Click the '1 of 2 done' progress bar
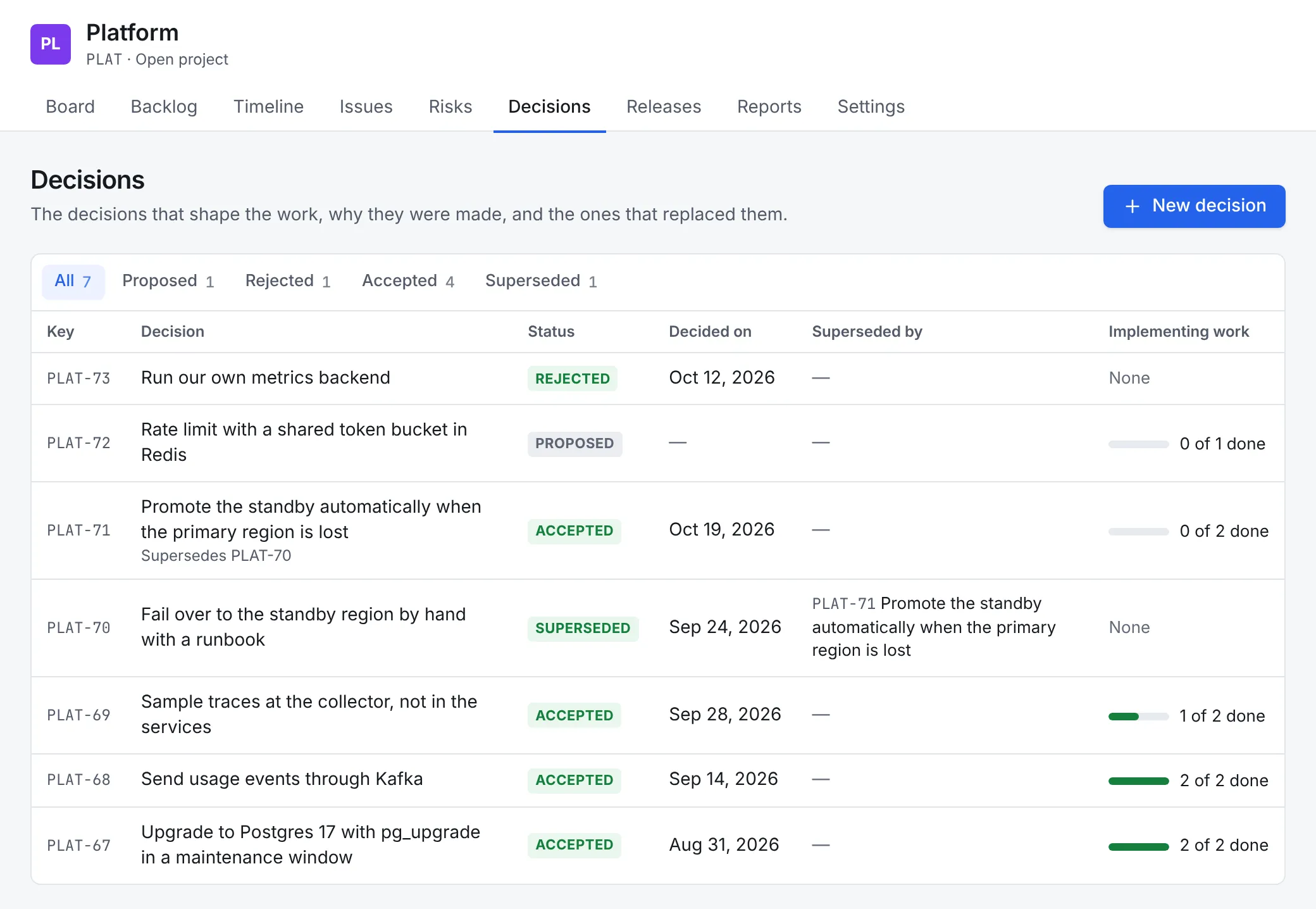 pos(1138,717)
